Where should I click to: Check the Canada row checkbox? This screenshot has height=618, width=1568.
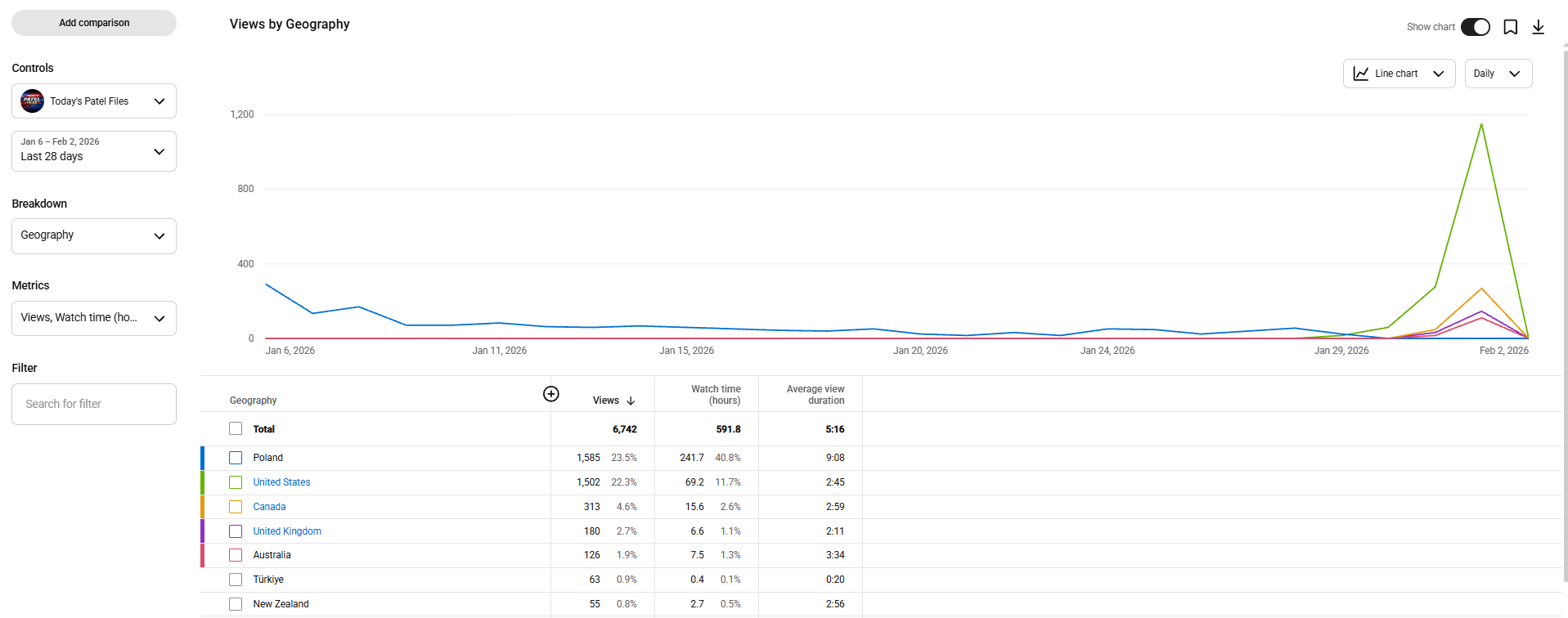236,507
